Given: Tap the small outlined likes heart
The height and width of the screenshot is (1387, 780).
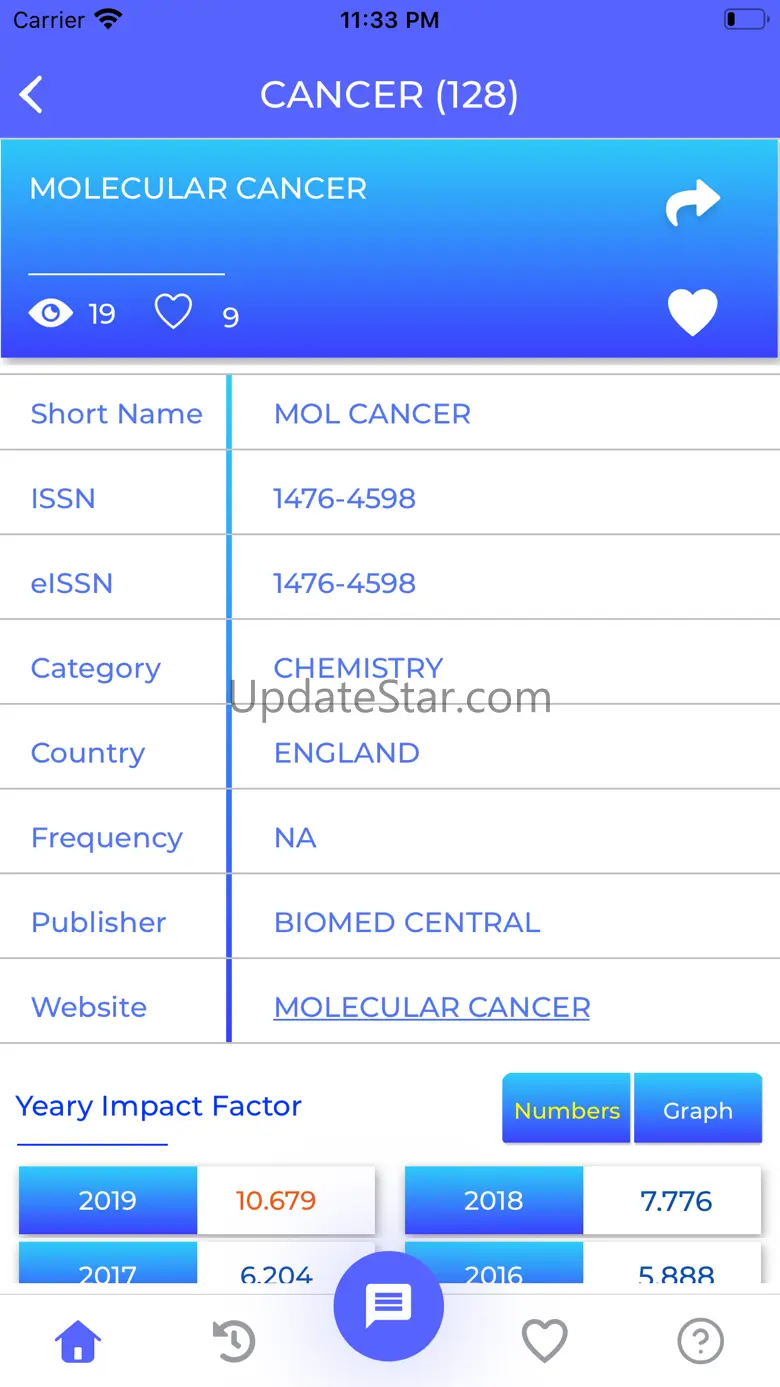Looking at the screenshot, I should tap(173, 312).
